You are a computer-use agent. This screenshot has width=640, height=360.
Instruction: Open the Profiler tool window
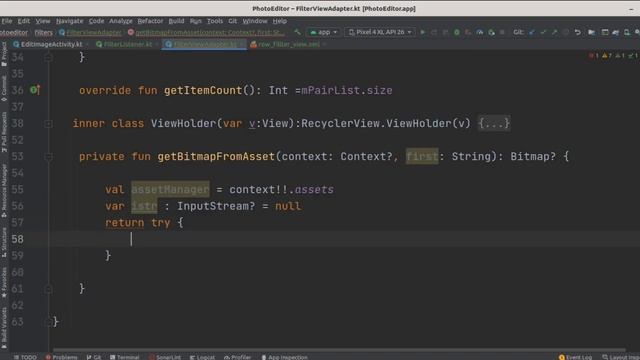[x=238, y=357]
